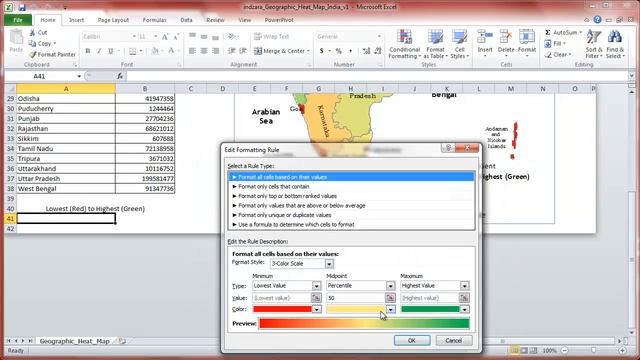Viewport: 640px width, 360px height.
Task: Select 'Format only top or bottom ranked values'
Action: point(351,196)
